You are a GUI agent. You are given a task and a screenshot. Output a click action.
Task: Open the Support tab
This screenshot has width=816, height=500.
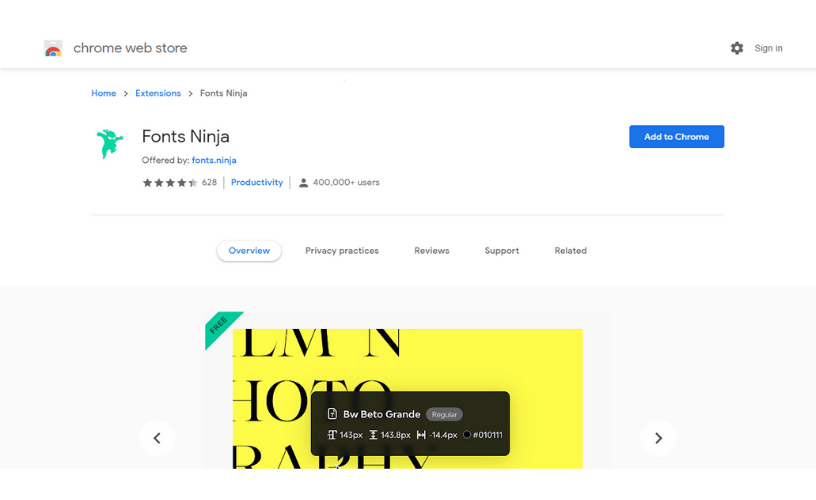pos(502,251)
